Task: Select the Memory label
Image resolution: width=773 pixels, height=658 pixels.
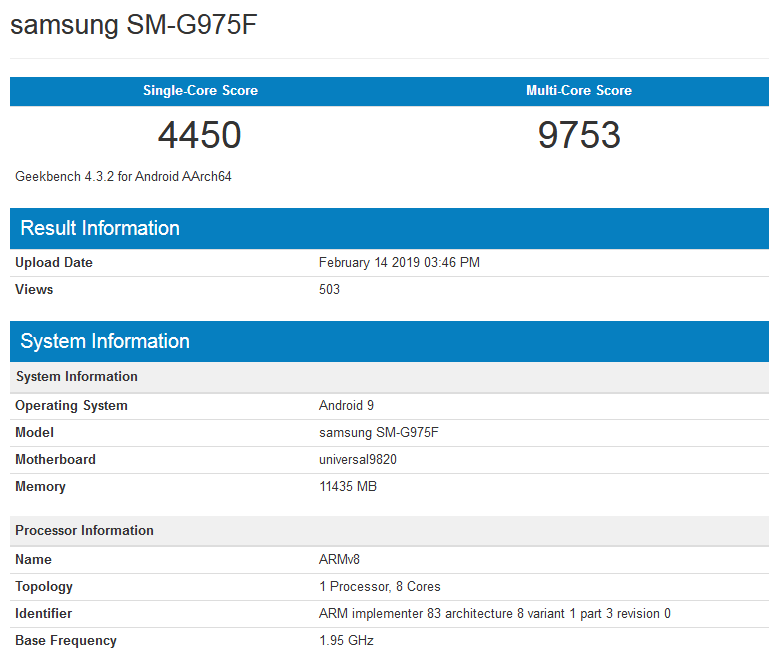Action: pyautogui.click(x=40, y=486)
